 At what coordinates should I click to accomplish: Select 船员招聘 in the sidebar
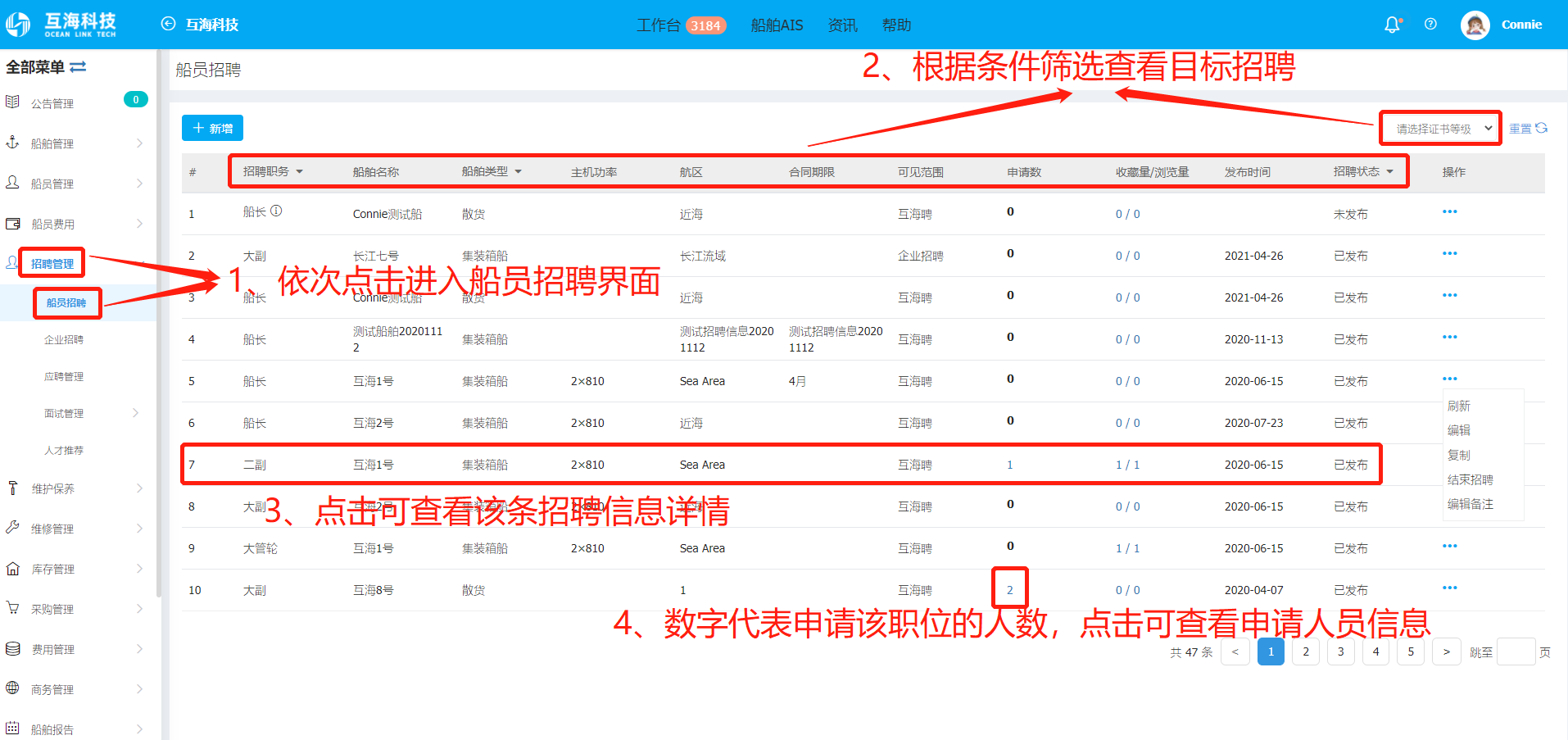coord(66,302)
